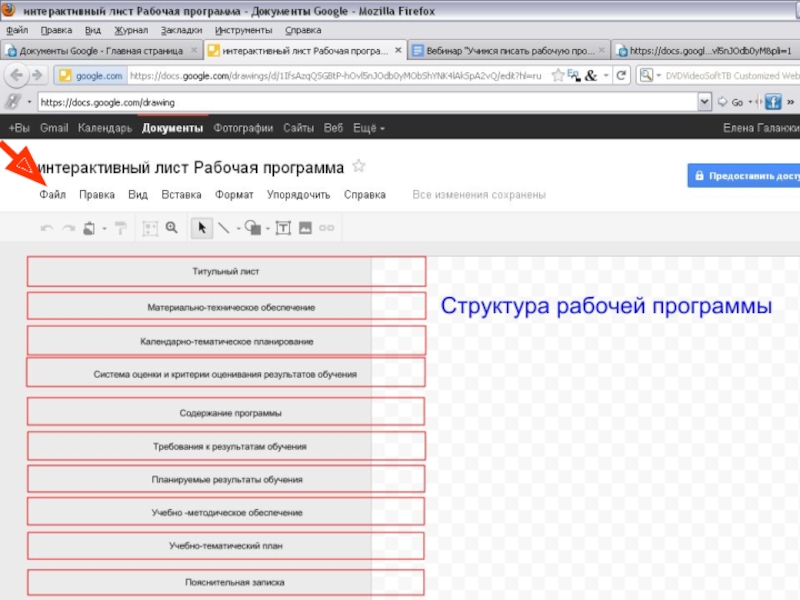The height and width of the screenshot is (600, 800).
Task: Open the Упорядочить menu
Action: coord(298,195)
